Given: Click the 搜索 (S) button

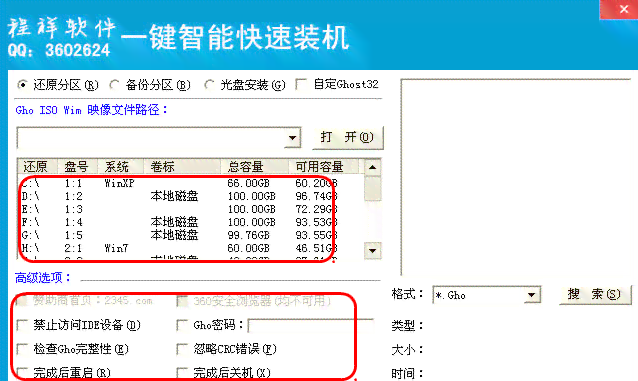Looking at the screenshot, I should tap(596, 294).
